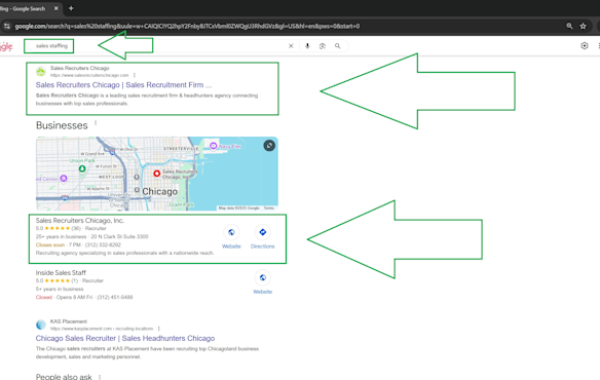Expand the Chicago map to full view

(269, 145)
